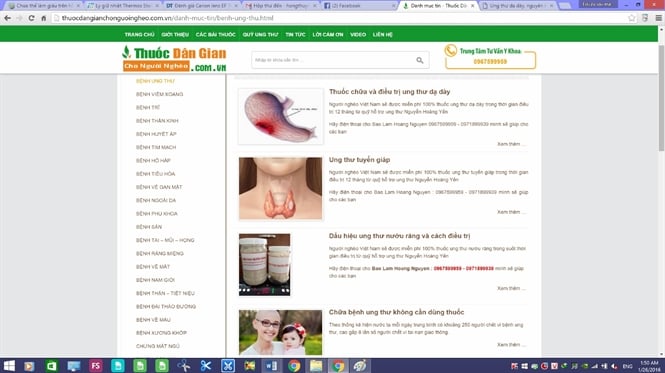The image size is (665, 373).
Task: Open TIN TỨC menu item
Action: (x=295, y=34)
